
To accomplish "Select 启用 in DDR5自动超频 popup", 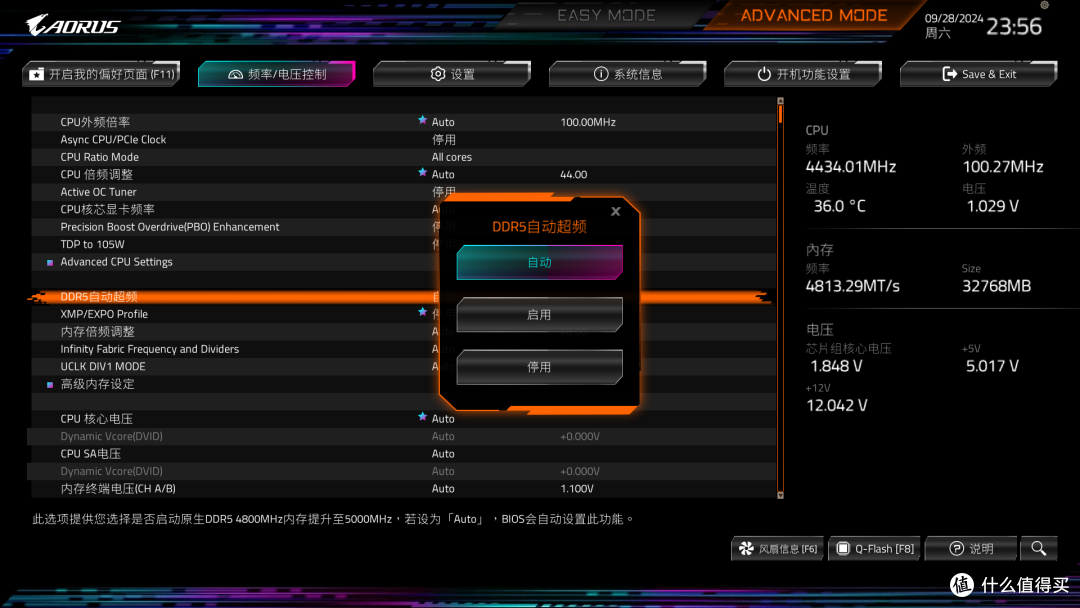I will pos(539,315).
